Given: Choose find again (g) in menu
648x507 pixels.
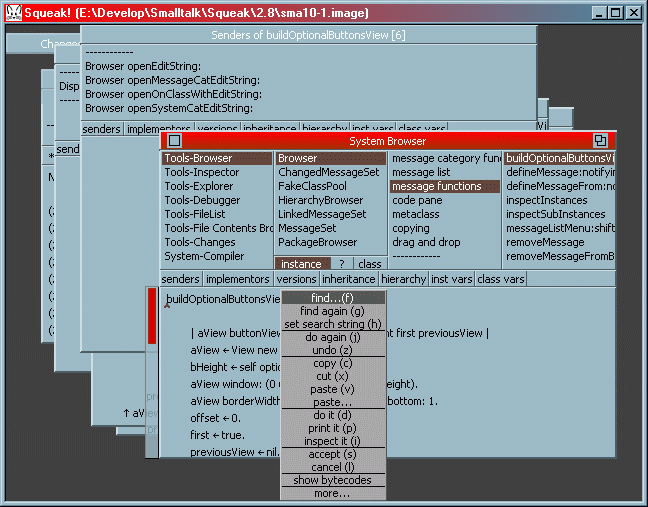Looking at the screenshot, I should click(332, 311).
